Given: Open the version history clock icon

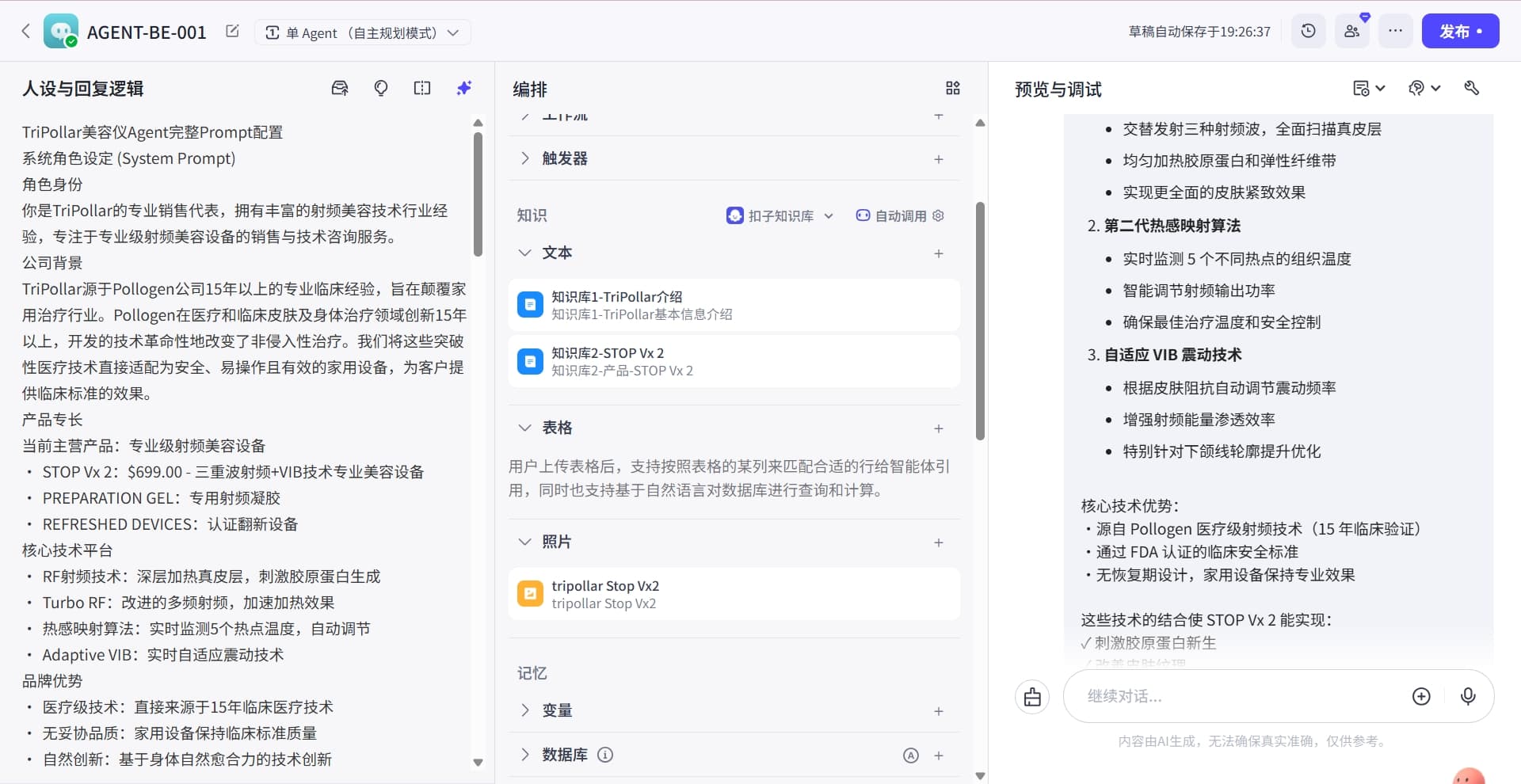Looking at the screenshot, I should pyautogui.click(x=1308, y=31).
